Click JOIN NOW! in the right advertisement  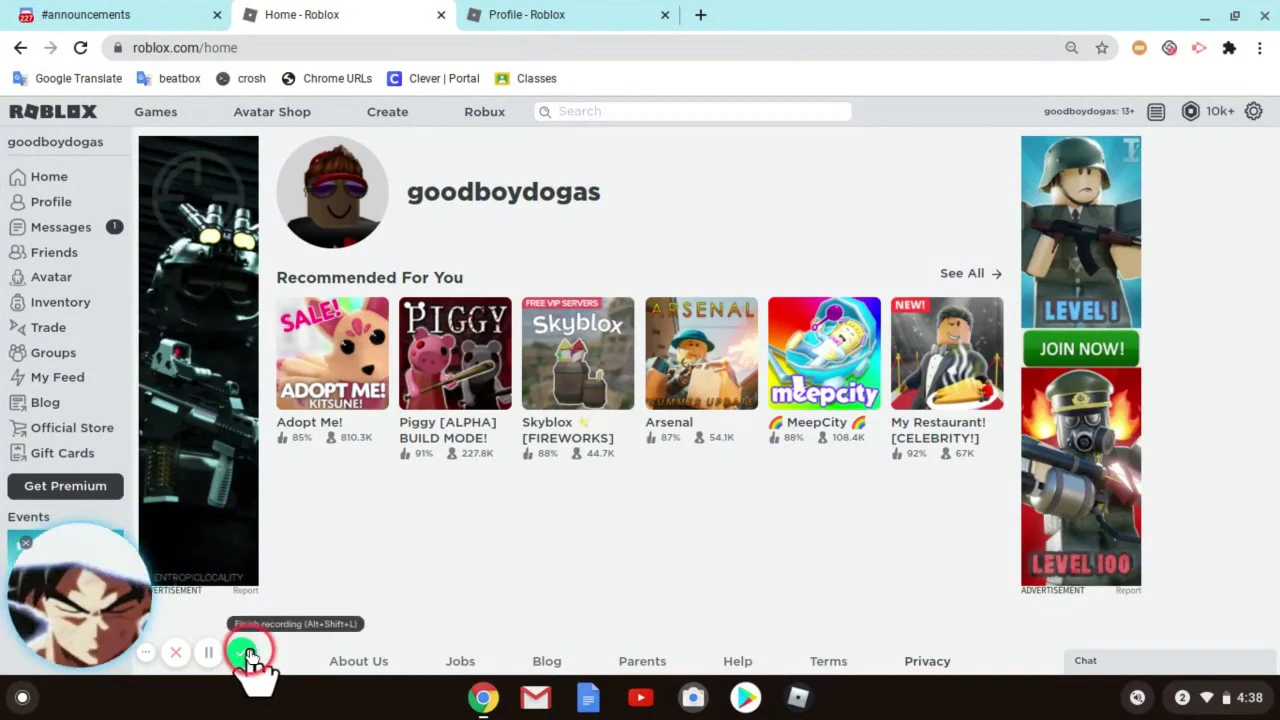[x=1081, y=349]
